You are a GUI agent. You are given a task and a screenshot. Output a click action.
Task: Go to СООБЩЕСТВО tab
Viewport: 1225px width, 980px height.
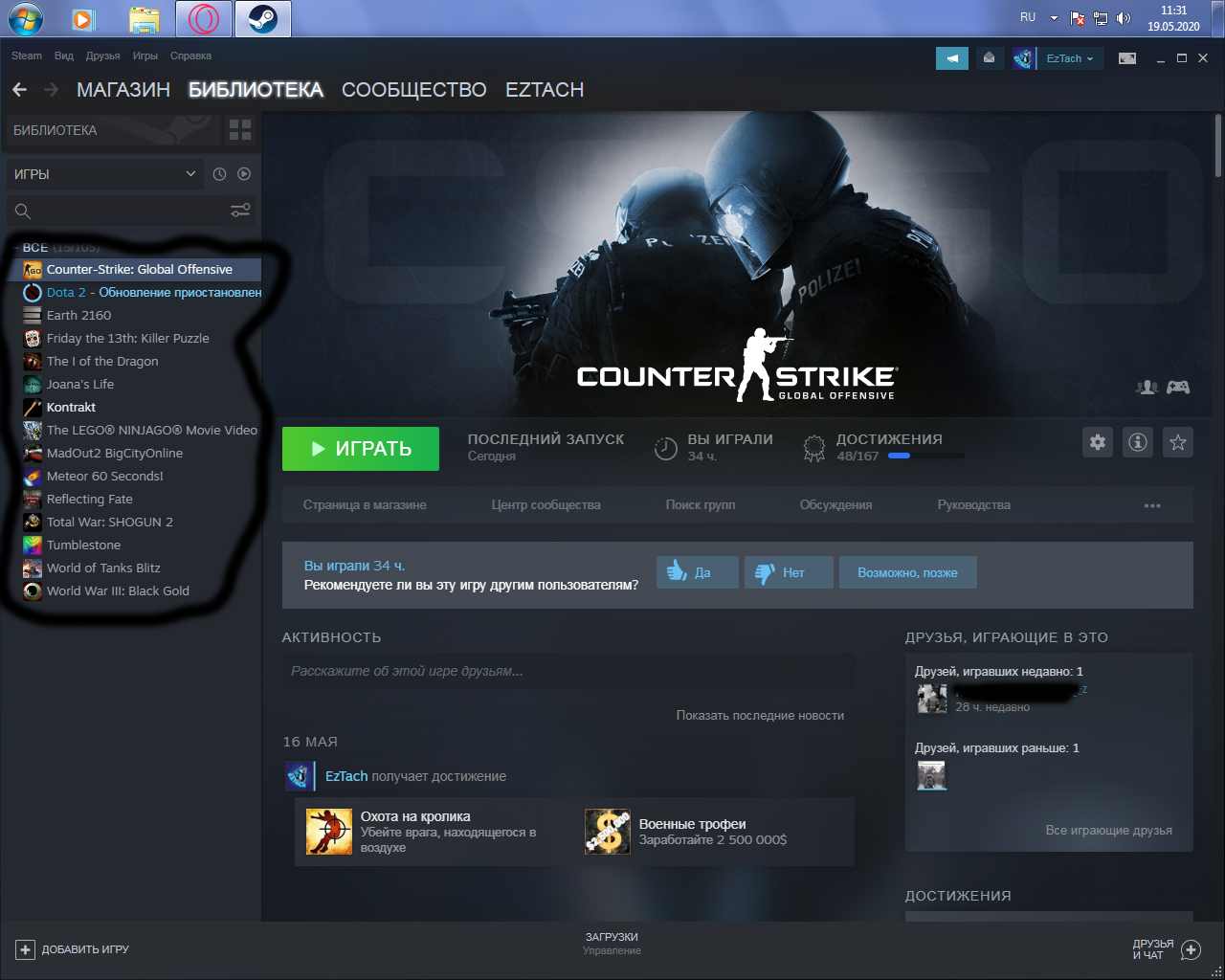414,90
